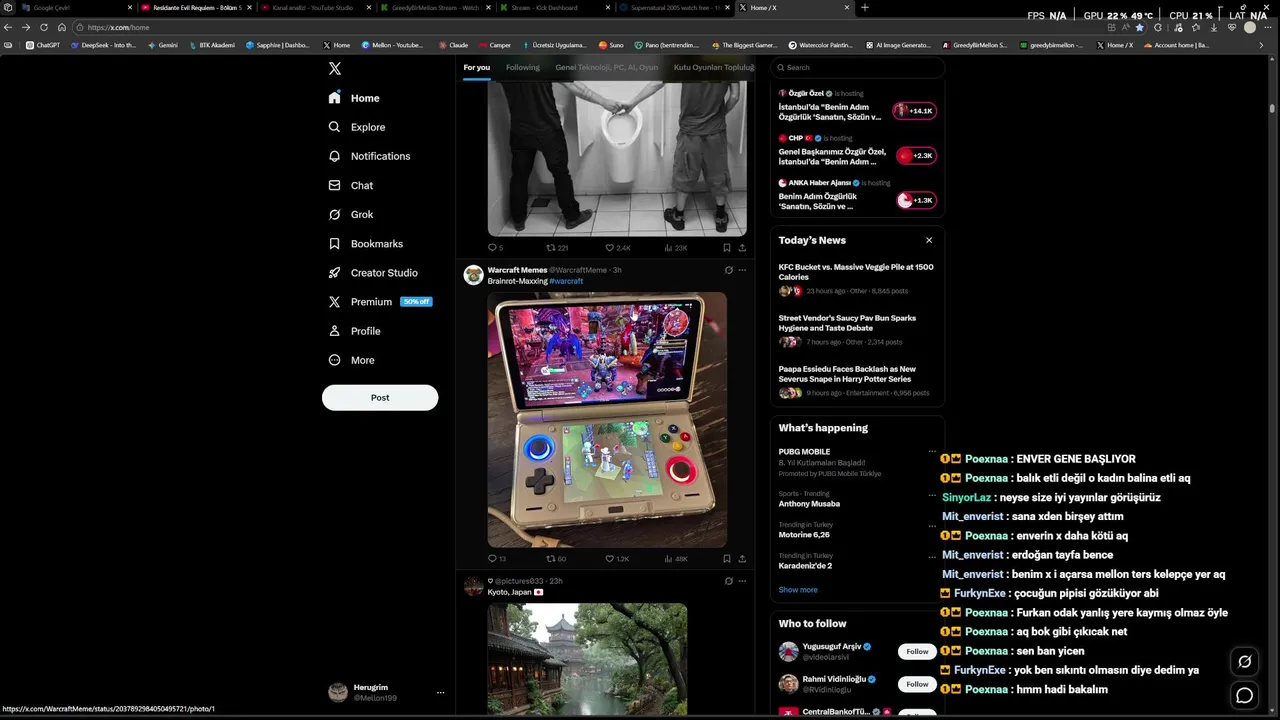
Task: Open Notifications from the sidebar
Action: (369, 156)
